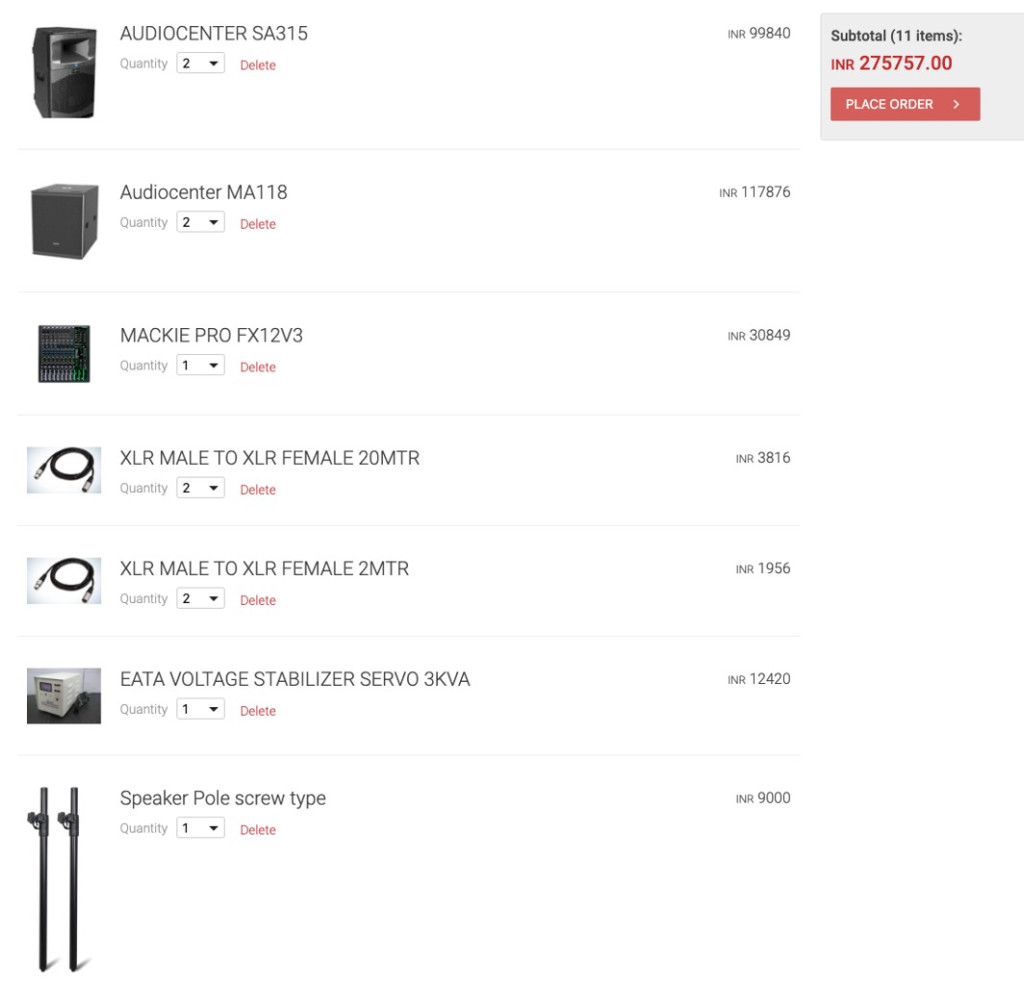The width and height of the screenshot is (1024, 985).
Task: Delete Audiocenter MA118 from the cart
Action: point(258,224)
